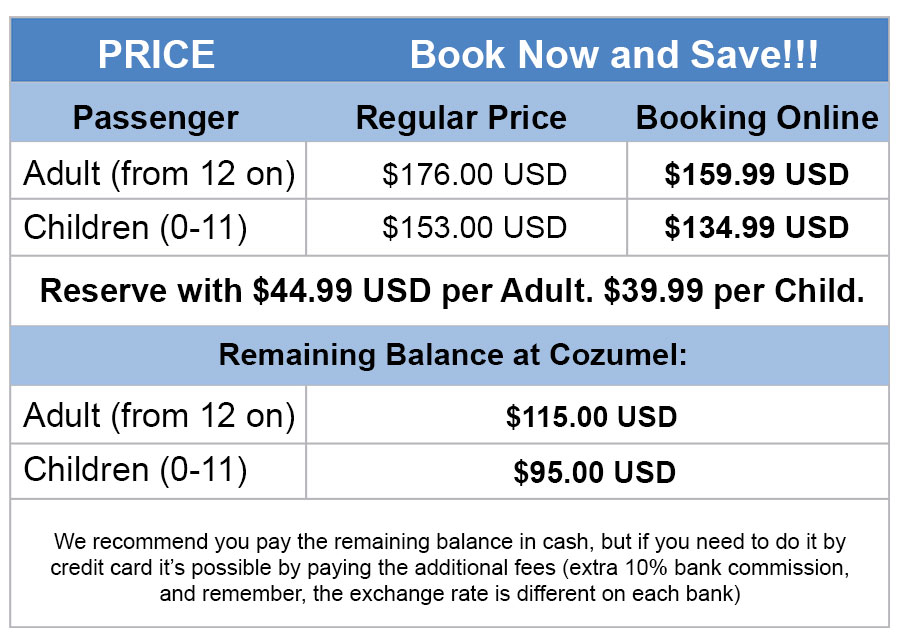The width and height of the screenshot is (900, 636).
Task: Select the Regular Price column header
Action: tap(461, 118)
